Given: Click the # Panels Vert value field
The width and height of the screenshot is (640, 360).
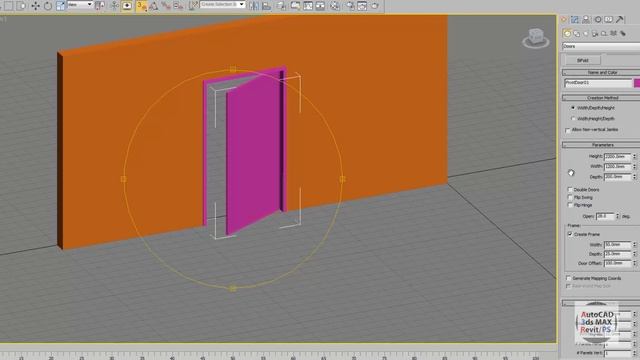Looking at the screenshot, I should pyautogui.click(x=618, y=353).
